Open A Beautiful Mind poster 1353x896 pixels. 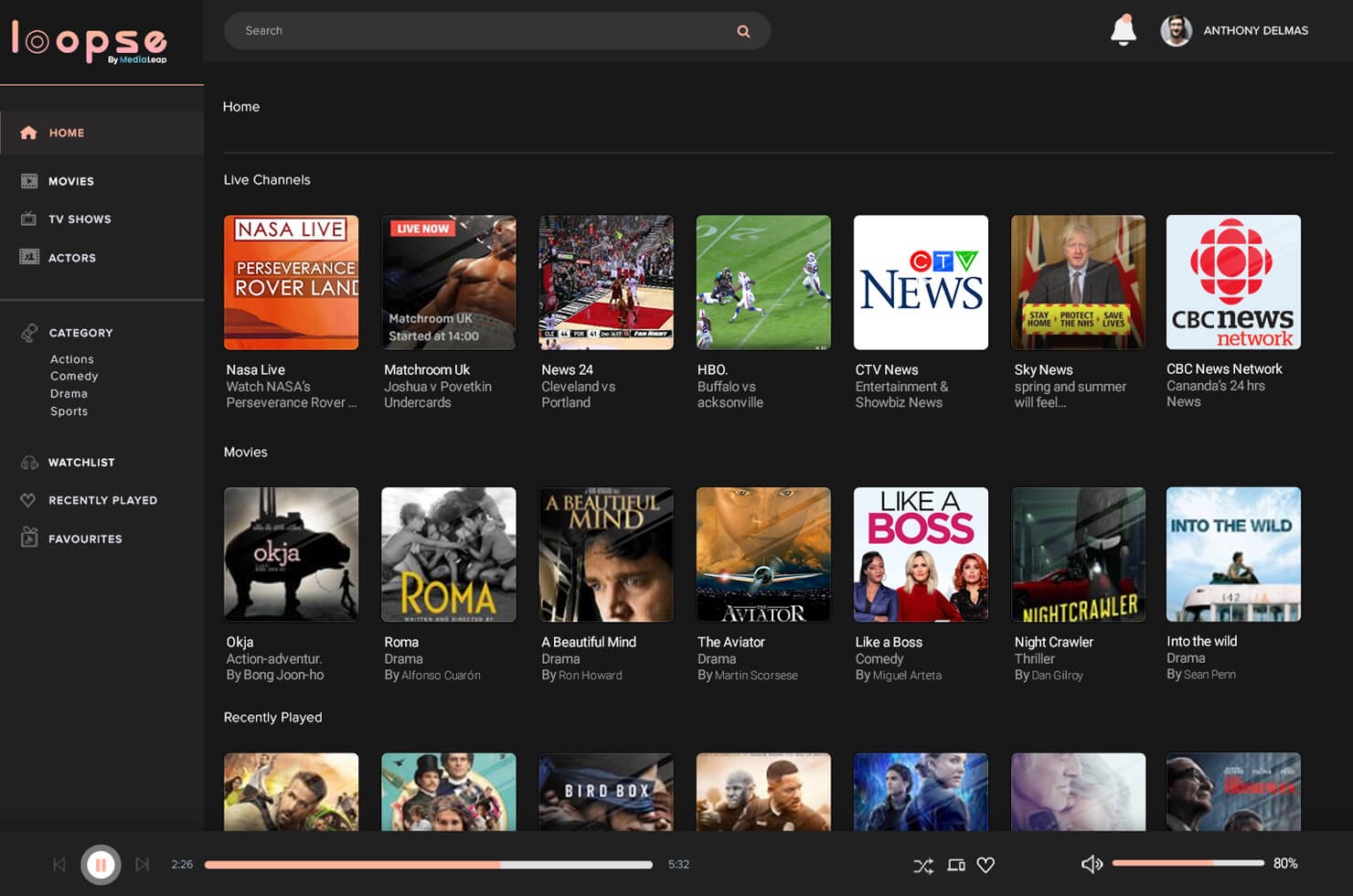606,554
